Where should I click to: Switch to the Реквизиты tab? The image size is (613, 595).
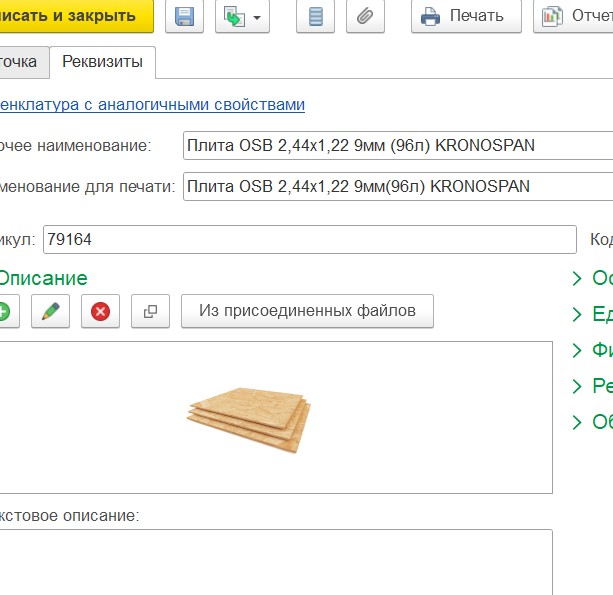(x=102, y=62)
